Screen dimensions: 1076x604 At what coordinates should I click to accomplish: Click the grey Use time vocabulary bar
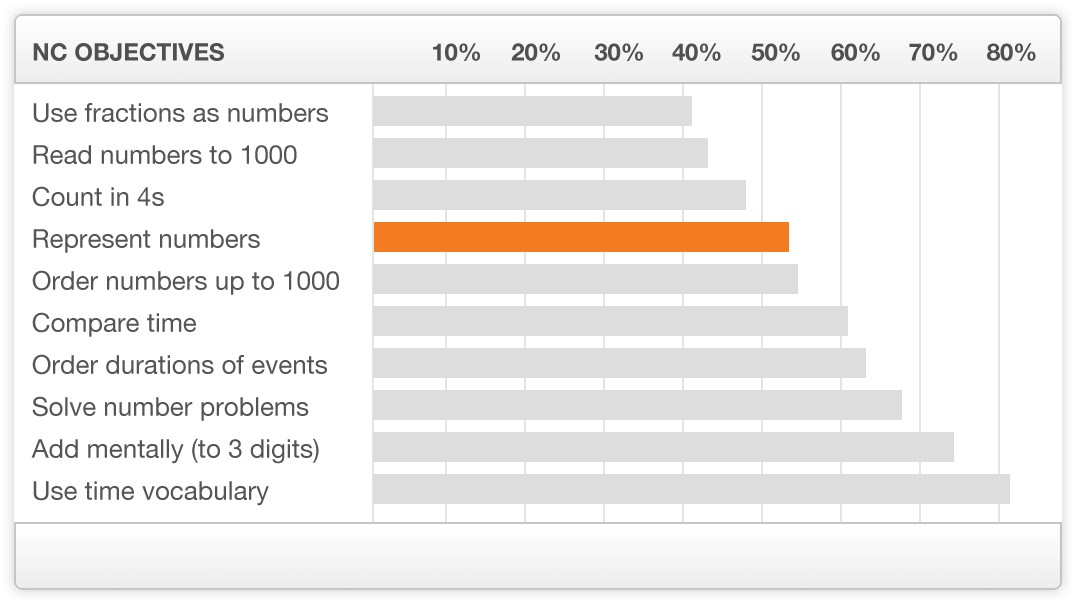click(x=692, y=489)
